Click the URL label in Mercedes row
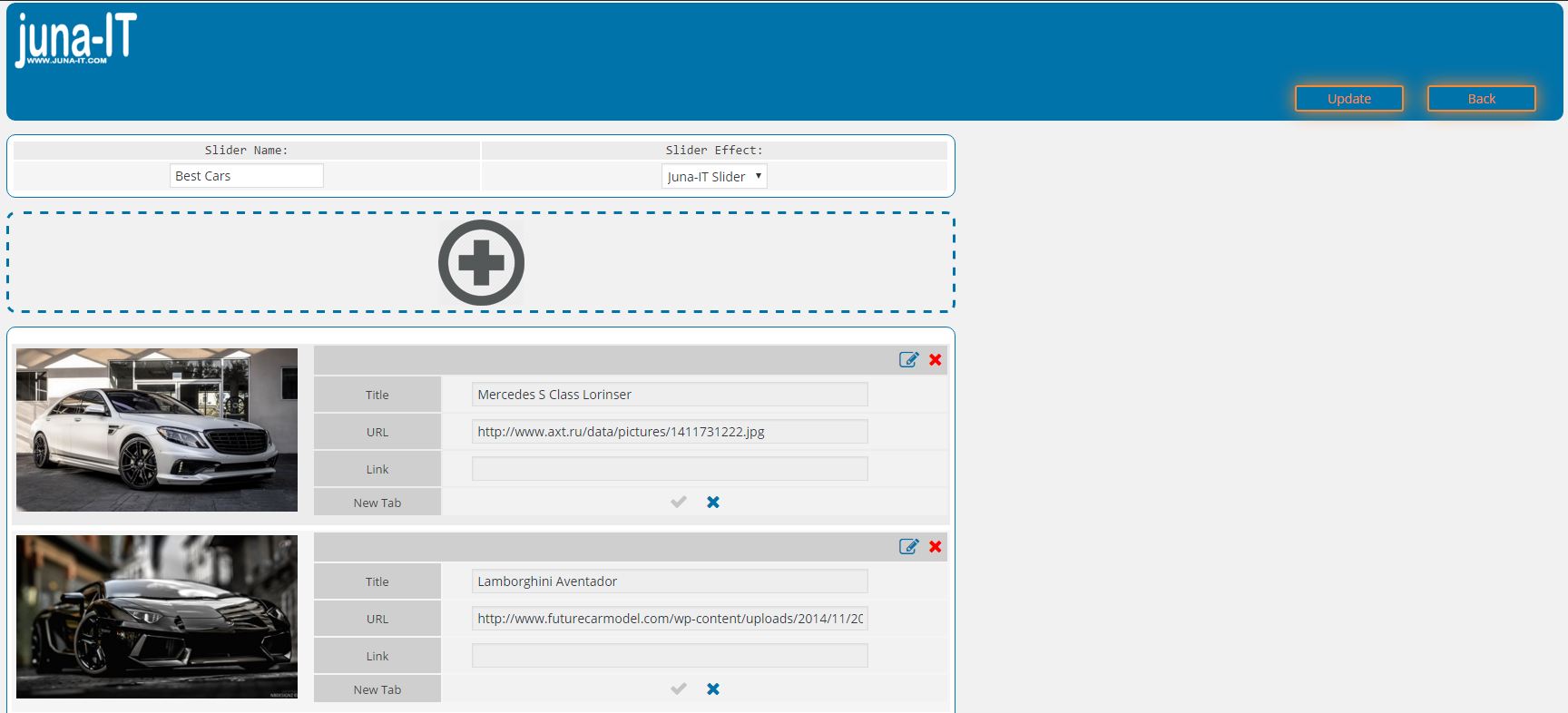Viewport: 1568px width, 713px height. [377, 432]
